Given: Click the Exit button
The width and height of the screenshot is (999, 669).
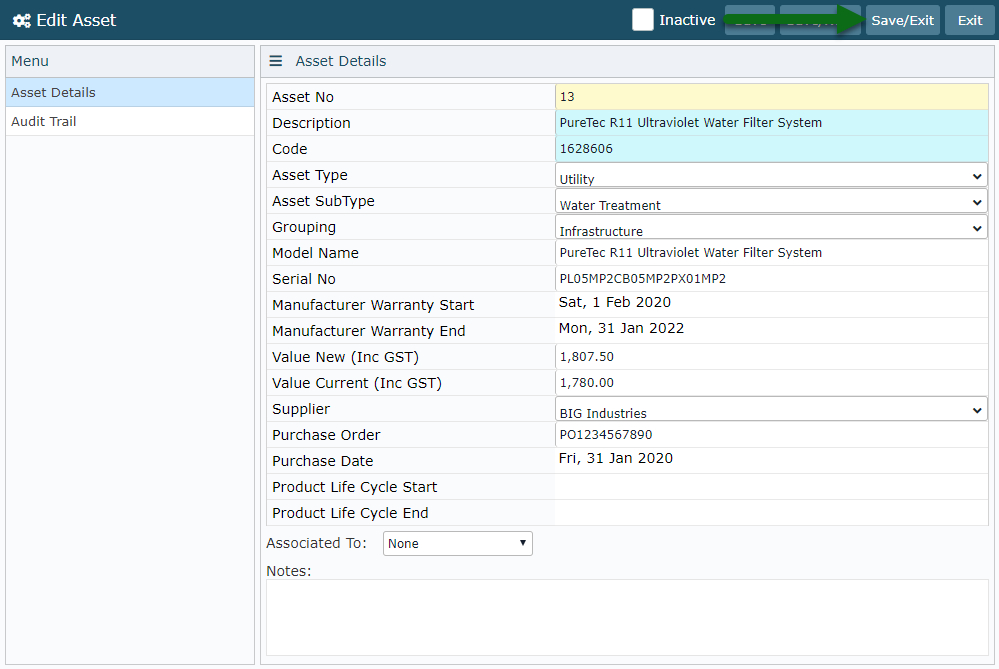Looking at the screenshot, I should [970, 20].
